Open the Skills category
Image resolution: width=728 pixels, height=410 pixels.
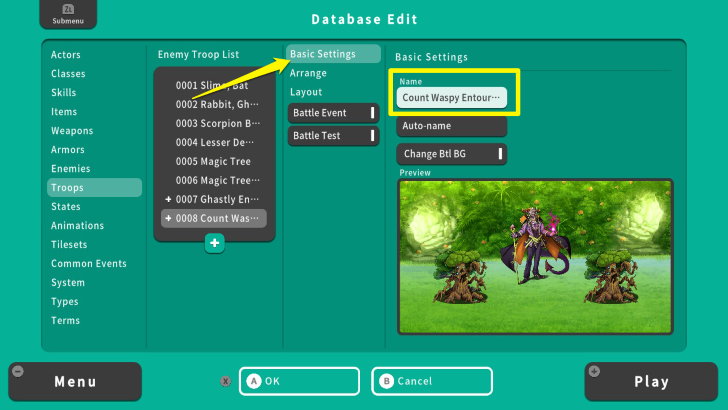pos(64,93)
